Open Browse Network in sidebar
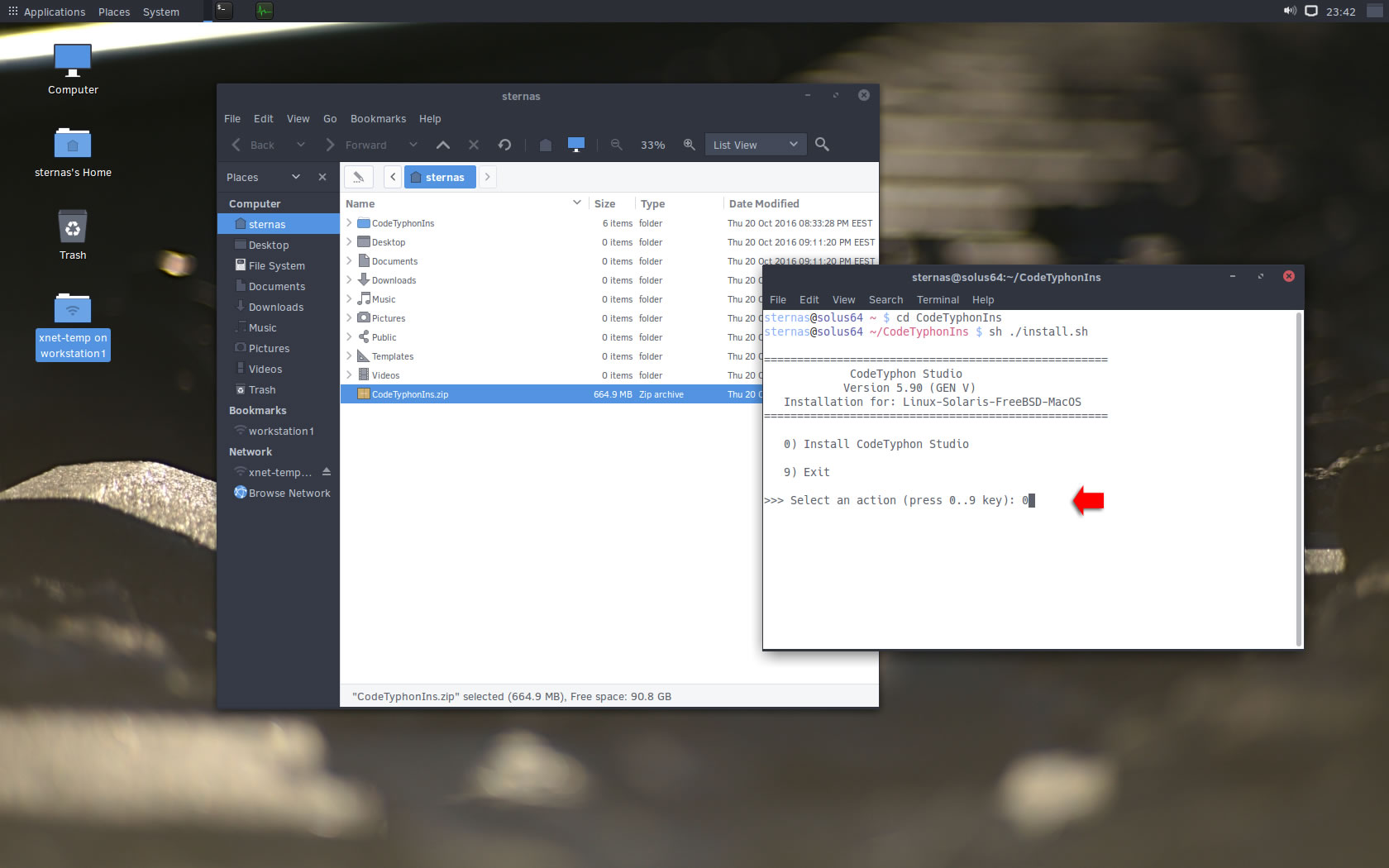Image resolution: width=1389 pixels, height=868 pixels. [x=278, y=493]
